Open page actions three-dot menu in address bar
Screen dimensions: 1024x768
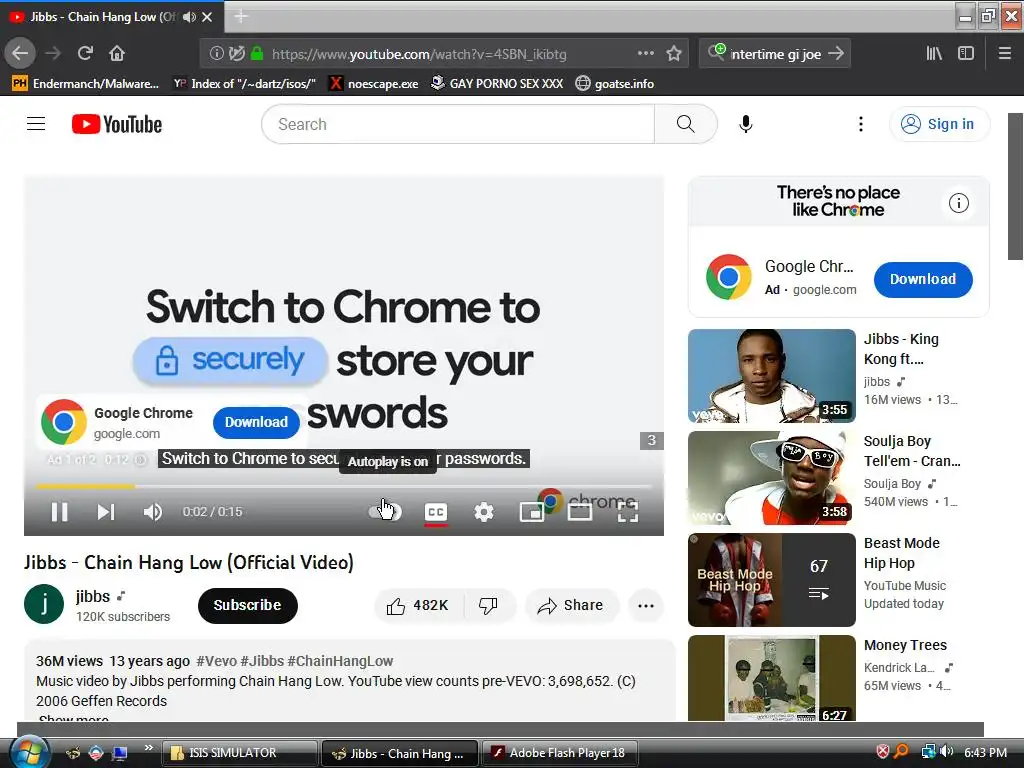[645, 54]
